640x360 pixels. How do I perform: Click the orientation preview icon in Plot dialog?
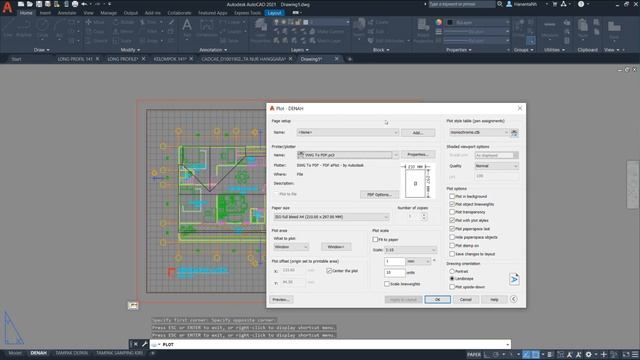(x=514, y=279)
